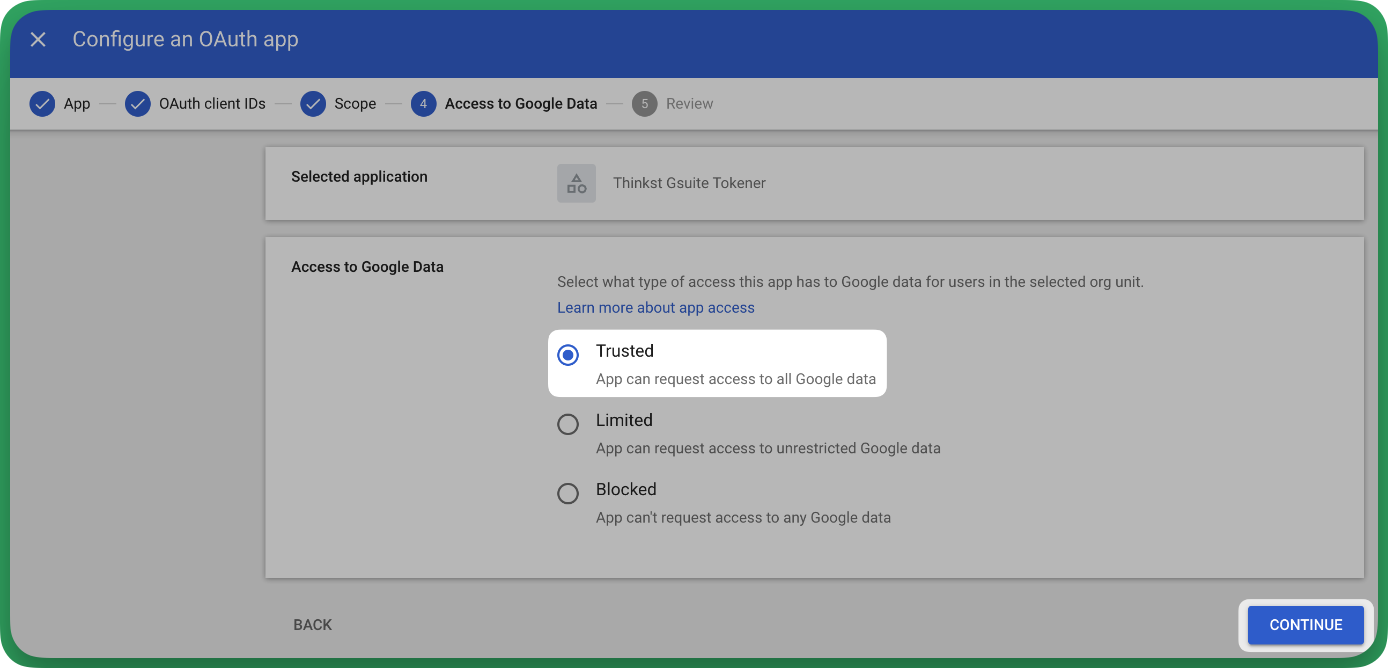The image size is (1388, 668).
Task: Click the step 4 number circle
Action: pos(424,104)
